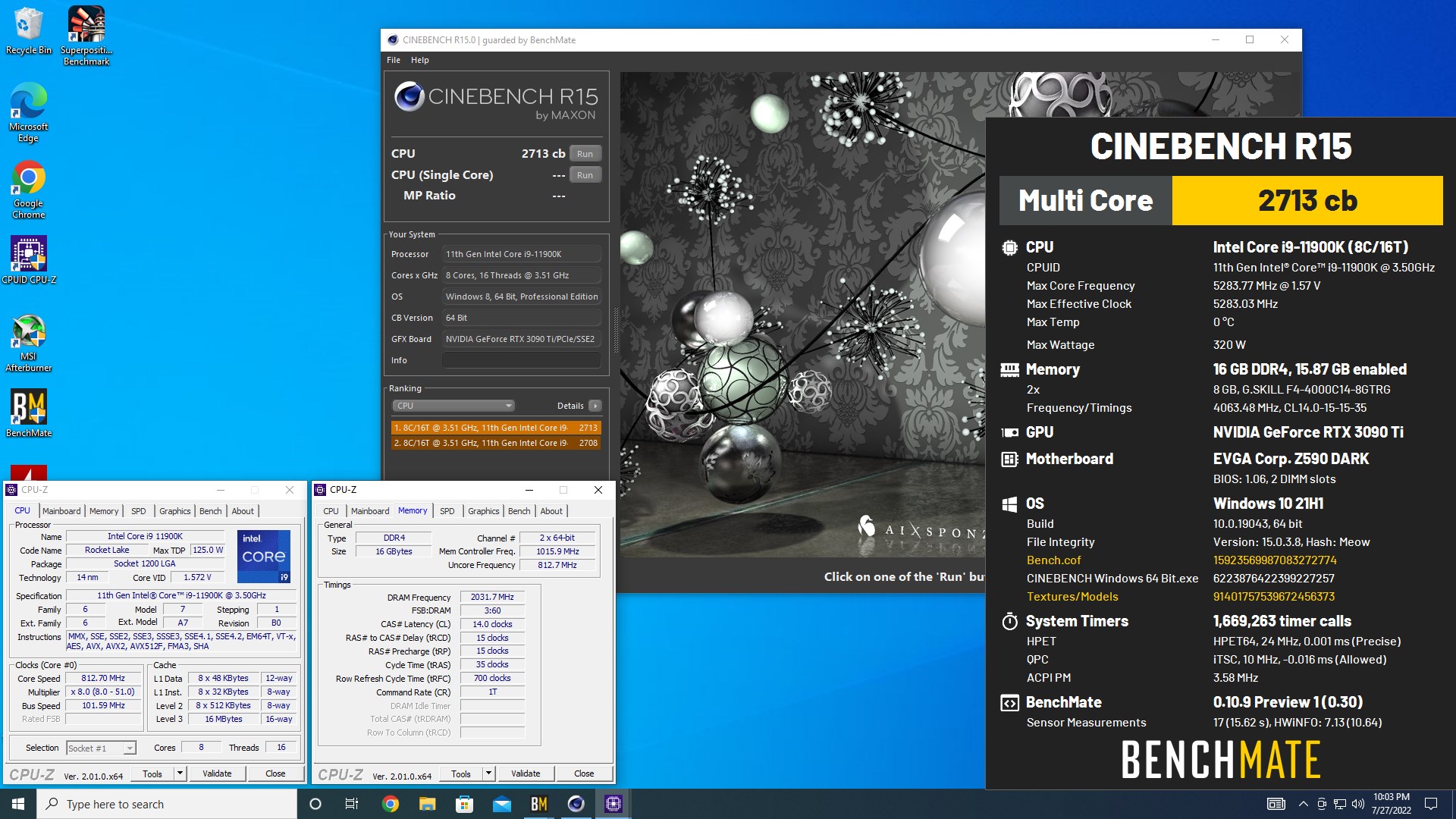The image size is (1456, 819).
Task: Open the touch keyboard tray icon
Action: 1276,804
